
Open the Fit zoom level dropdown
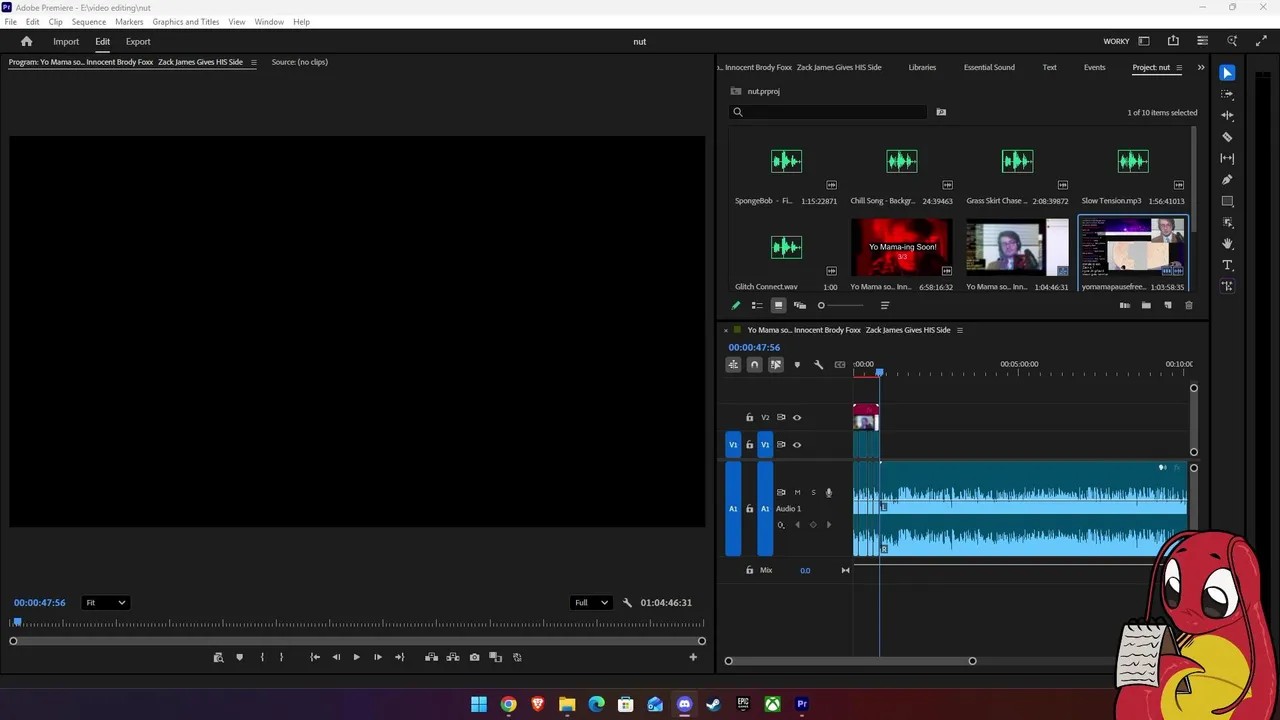tap(105, 603)
